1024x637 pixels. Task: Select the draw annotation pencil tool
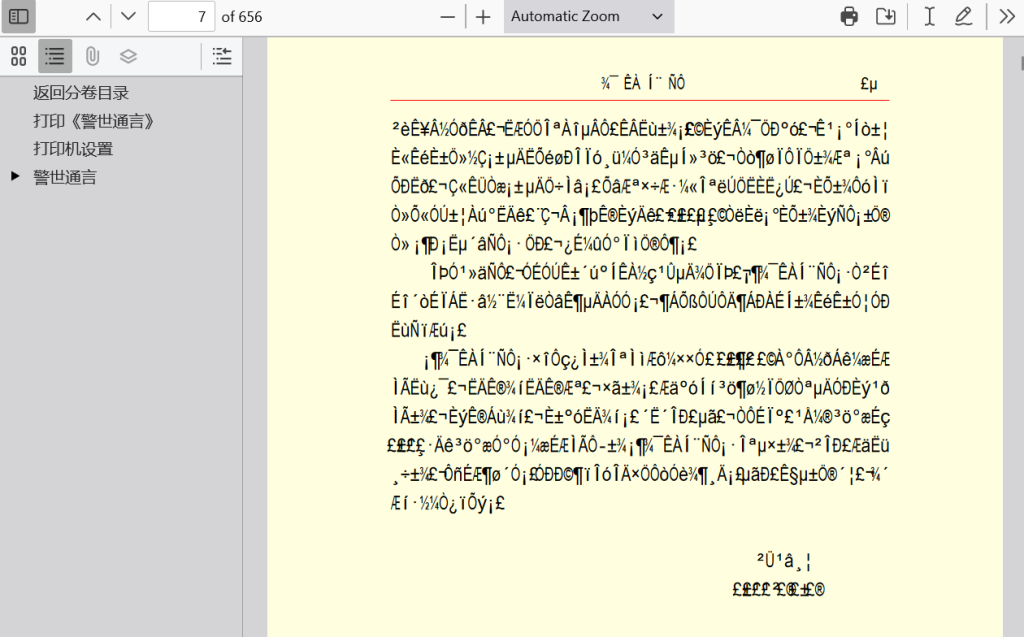964,16
